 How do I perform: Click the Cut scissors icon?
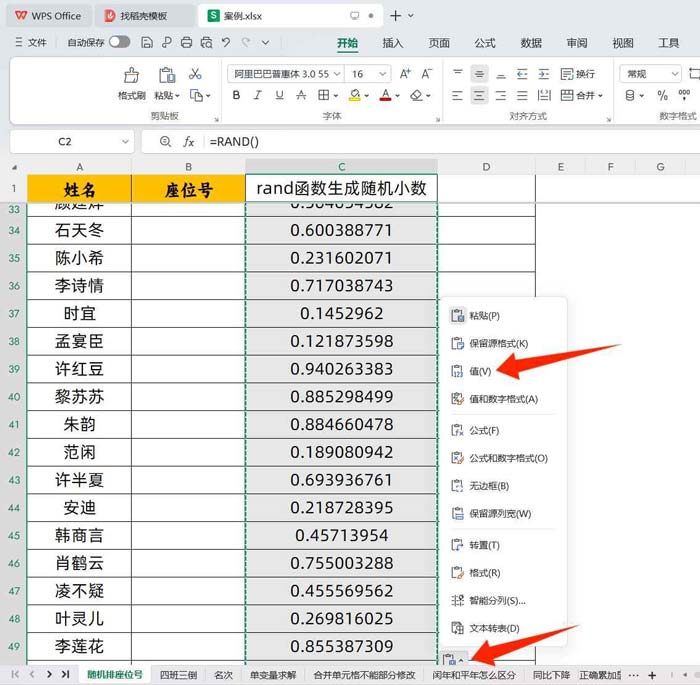195,74
